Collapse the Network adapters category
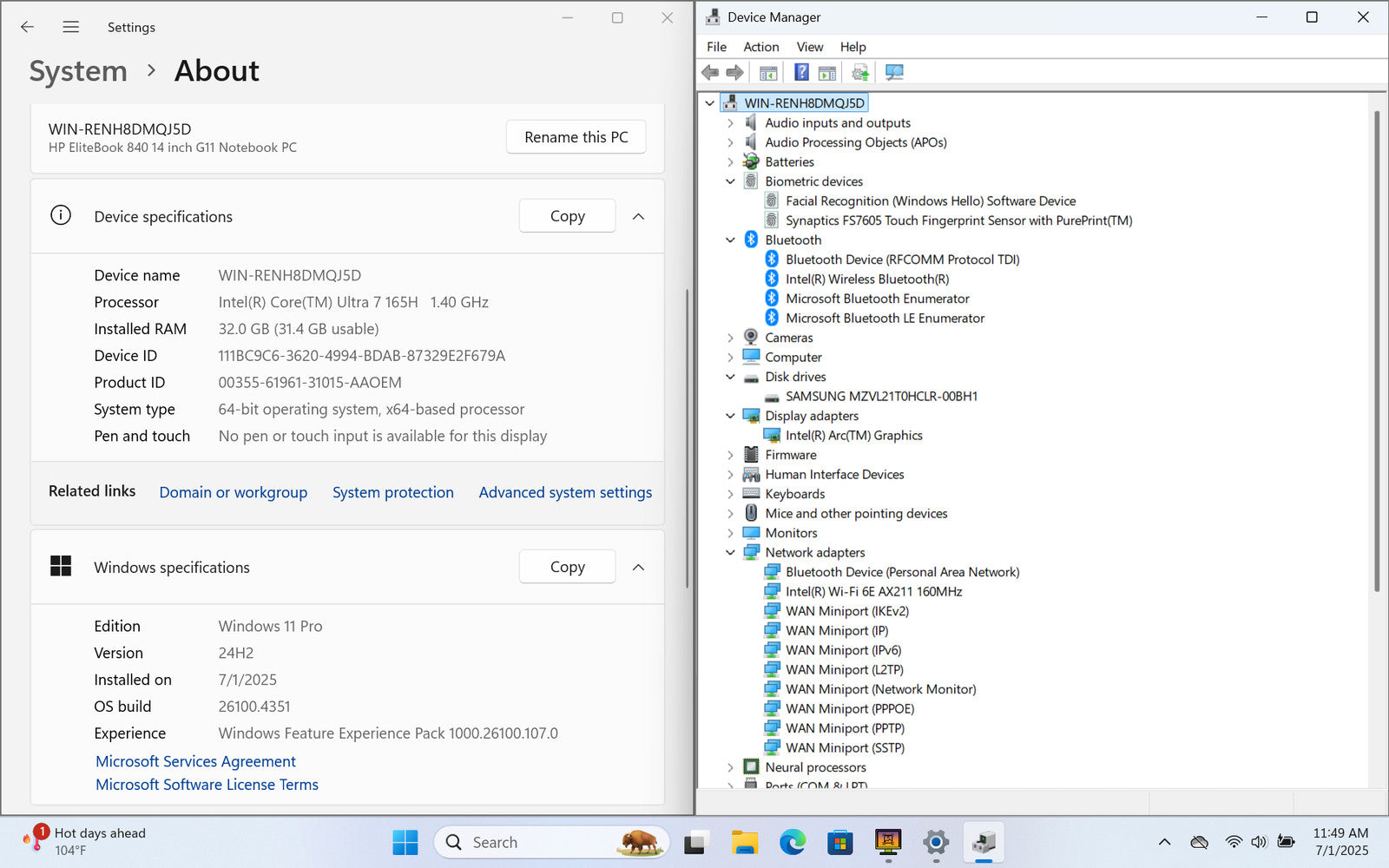1389x868 pixels. click(x=730, y=553)
